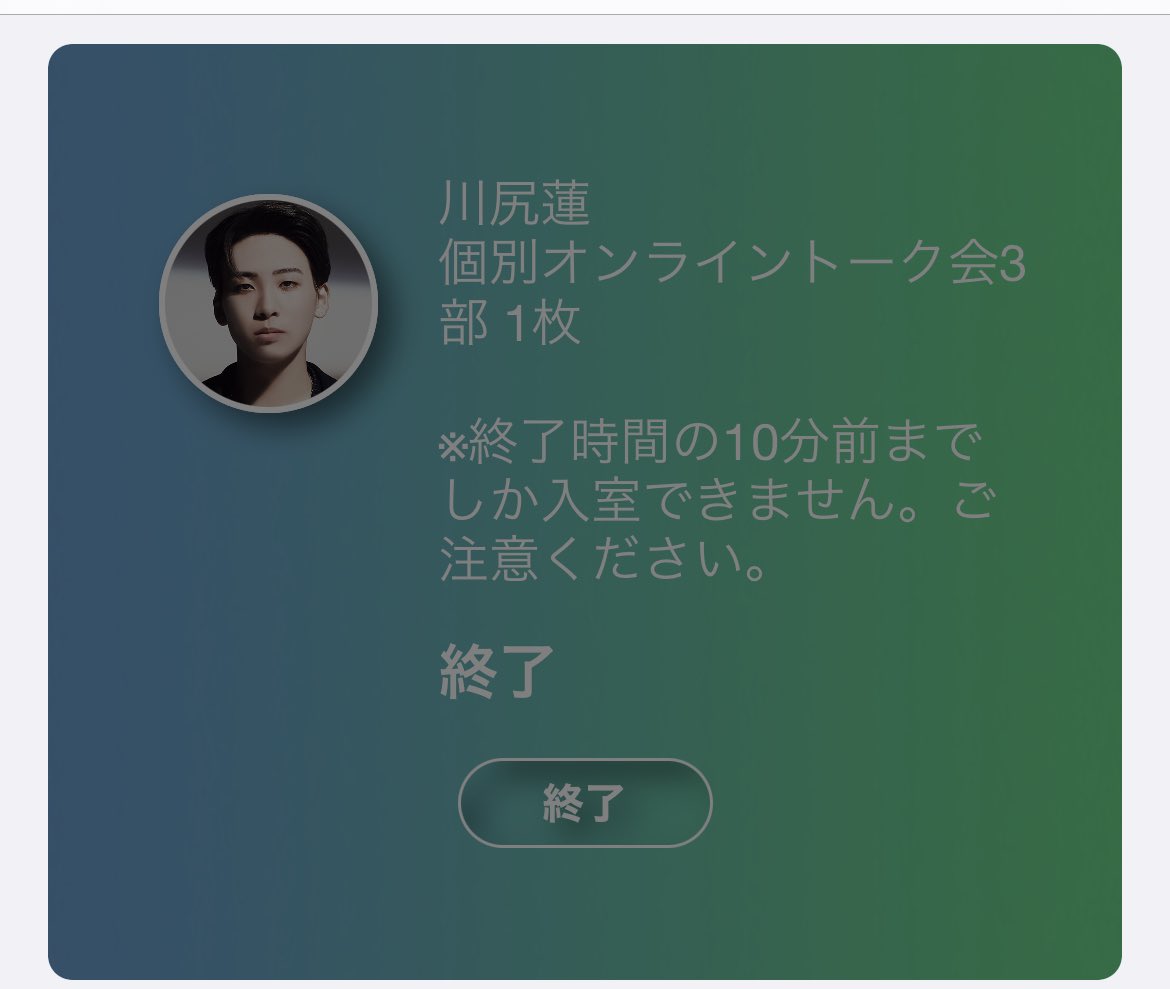Open the circular member profile photo

pos(269,303)
